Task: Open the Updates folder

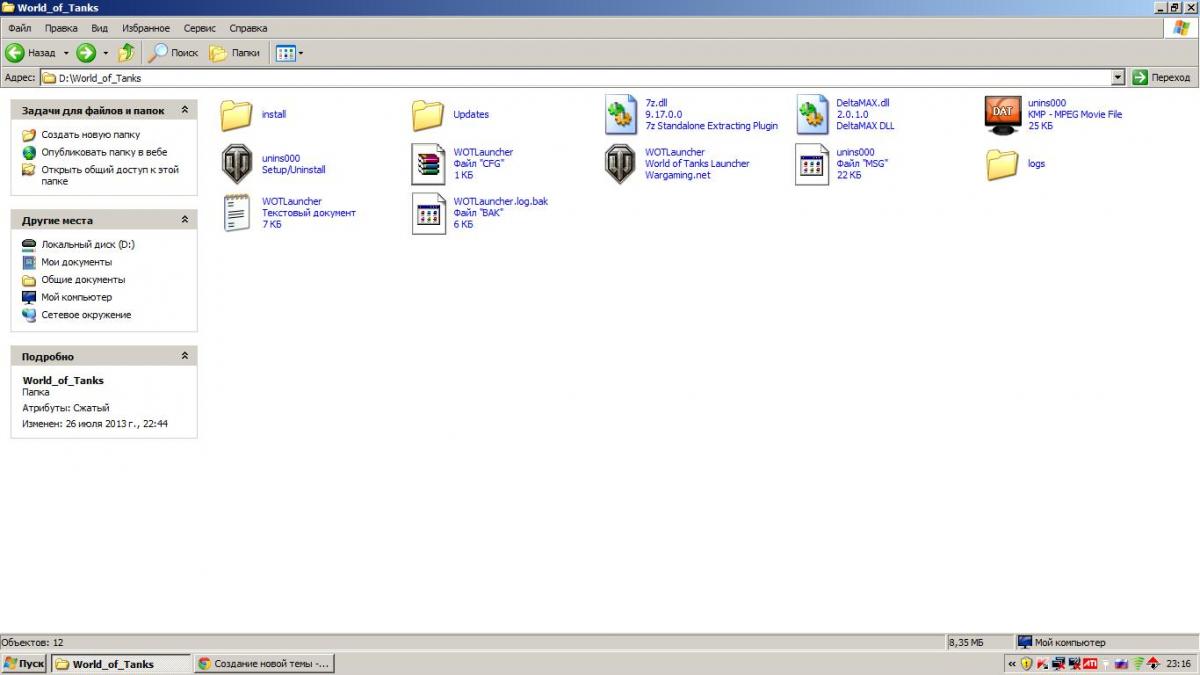Action: click(428, 115)
